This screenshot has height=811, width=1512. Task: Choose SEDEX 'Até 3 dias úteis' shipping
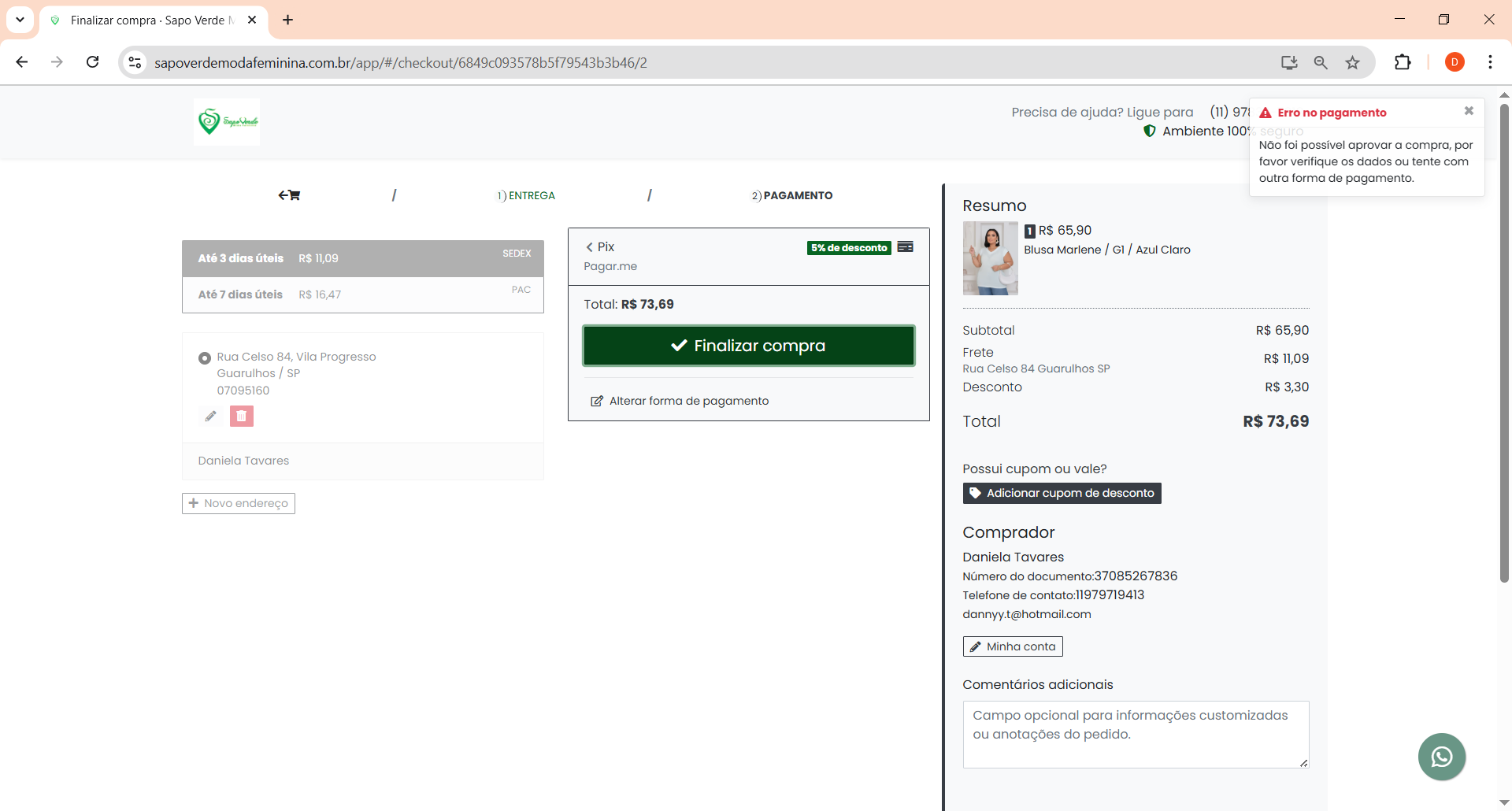[363, 258]
